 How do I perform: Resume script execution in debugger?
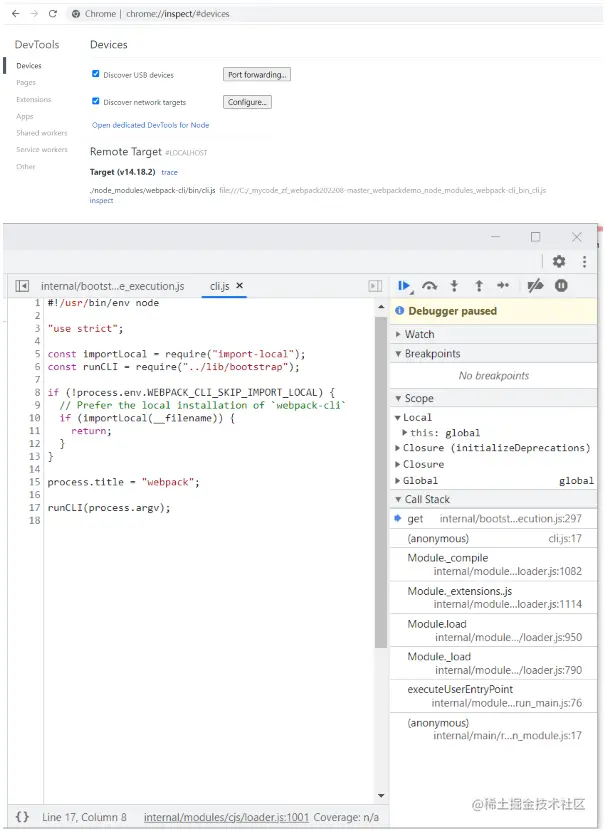[x=404, y=286]
